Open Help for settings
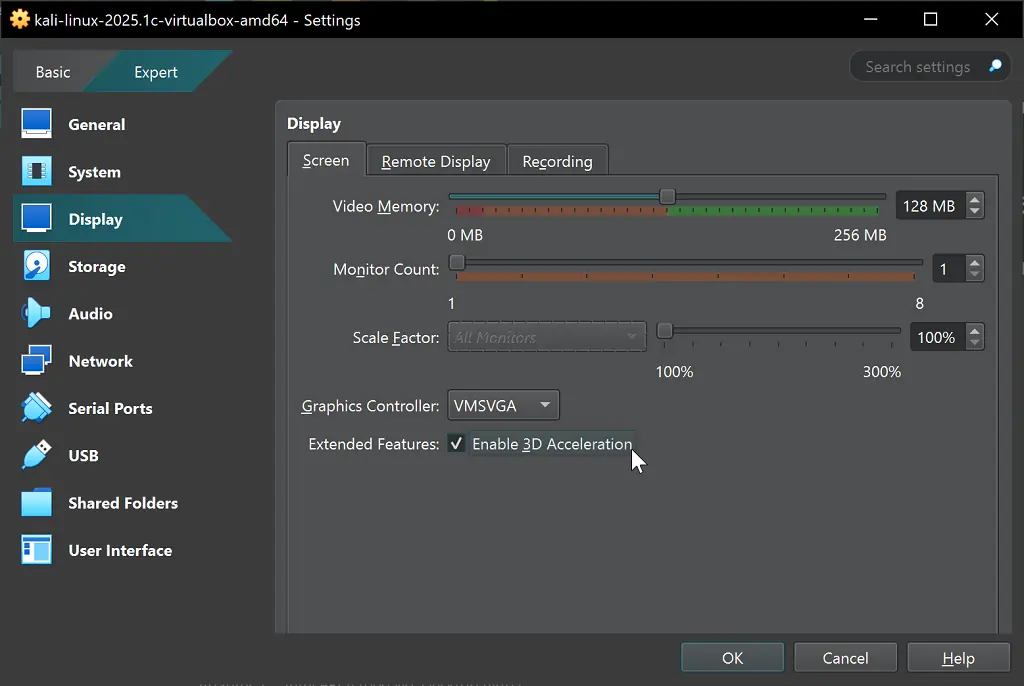This screenshot has width=1024, height=686. 958,658
